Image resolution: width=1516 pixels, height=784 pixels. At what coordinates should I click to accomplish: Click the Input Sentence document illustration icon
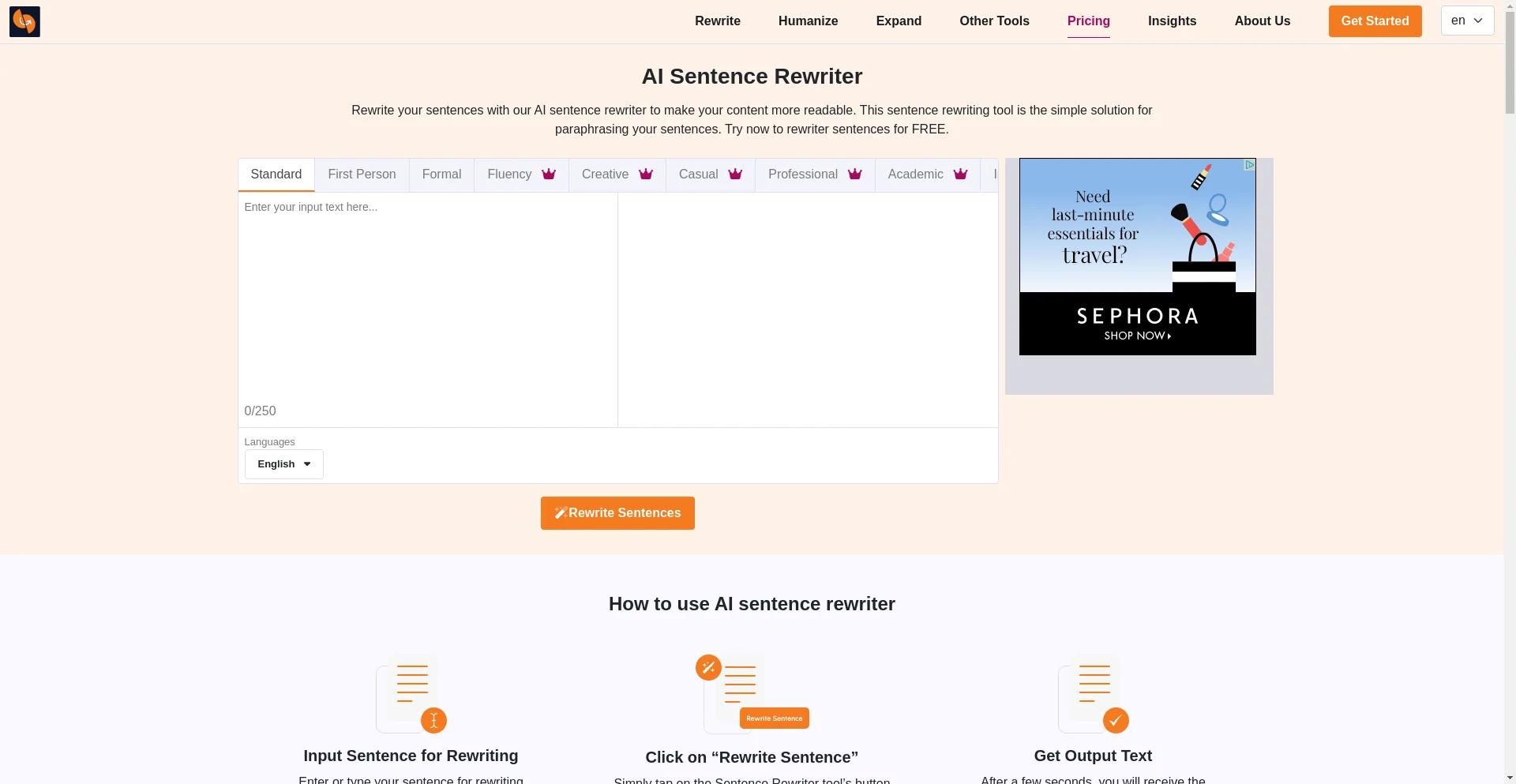click(x=411, y=693)
